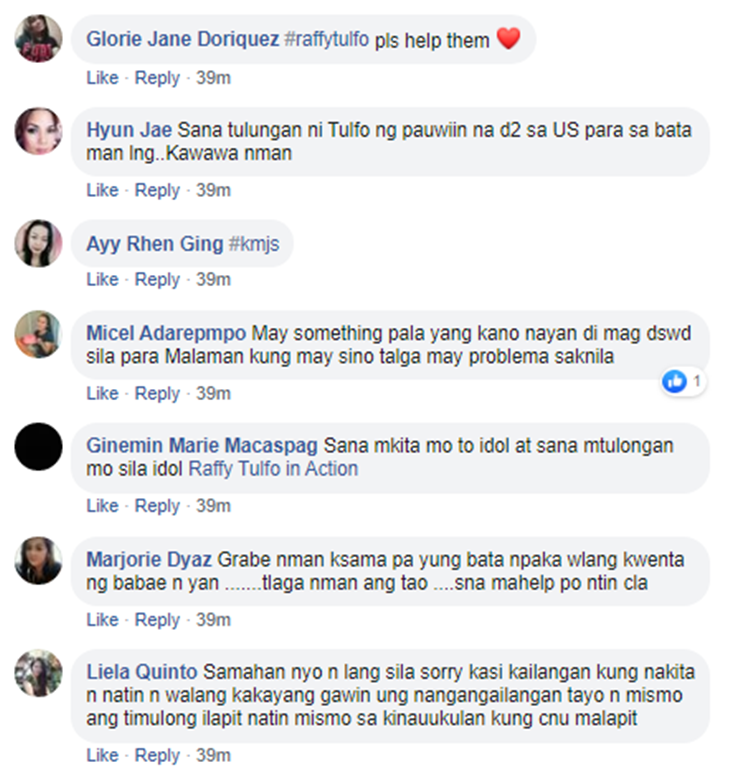Click the 39m timestamp on Liela Quinto's comment
Viewport: 750px width, 775px height.
tap(213, 755)
